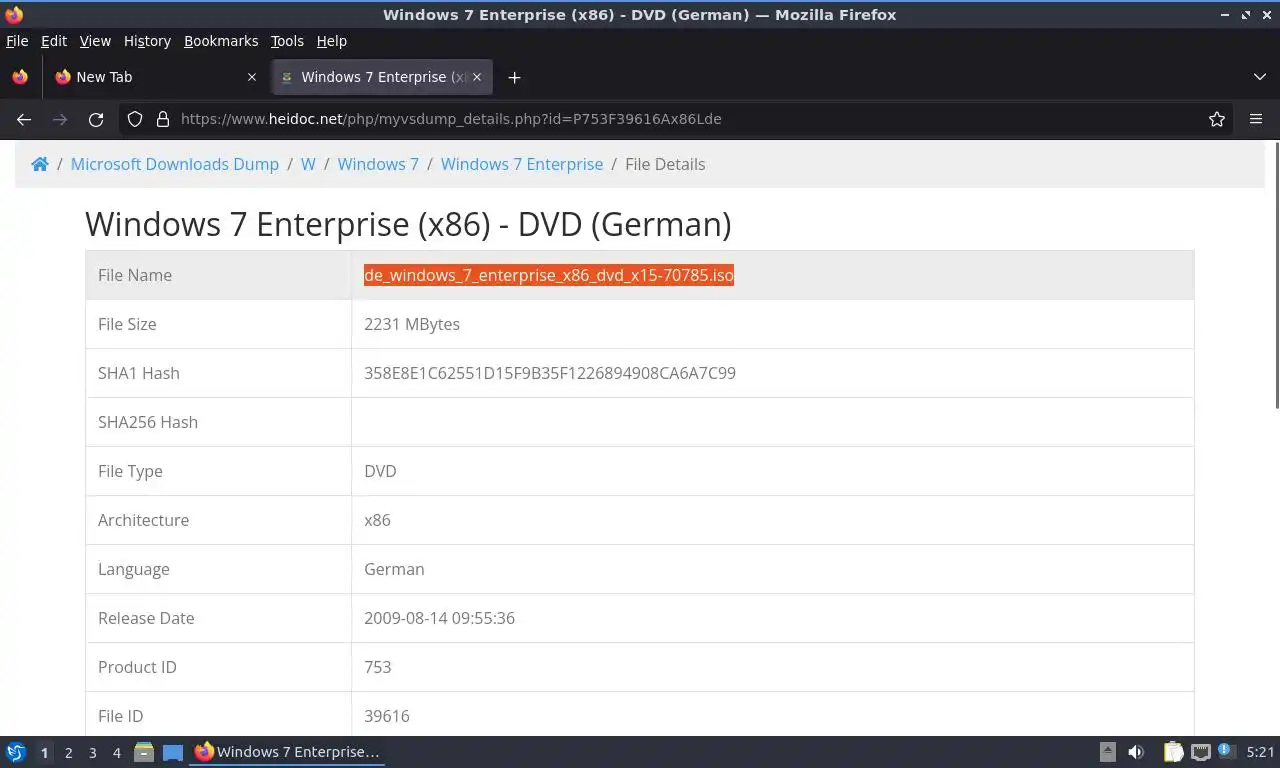Switch to workspace 1
This screenshot has height=768, width=1280.
[44, 752]
